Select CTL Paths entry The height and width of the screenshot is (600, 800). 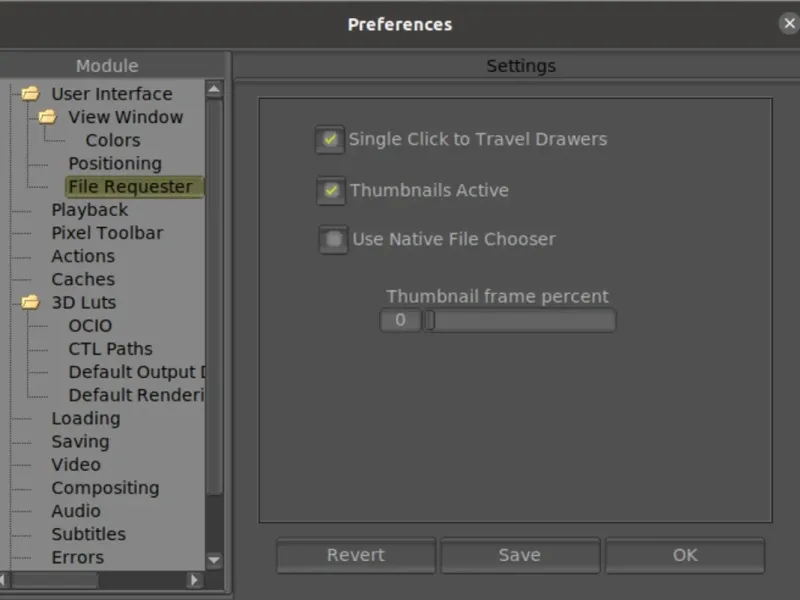tap(110, 348)
